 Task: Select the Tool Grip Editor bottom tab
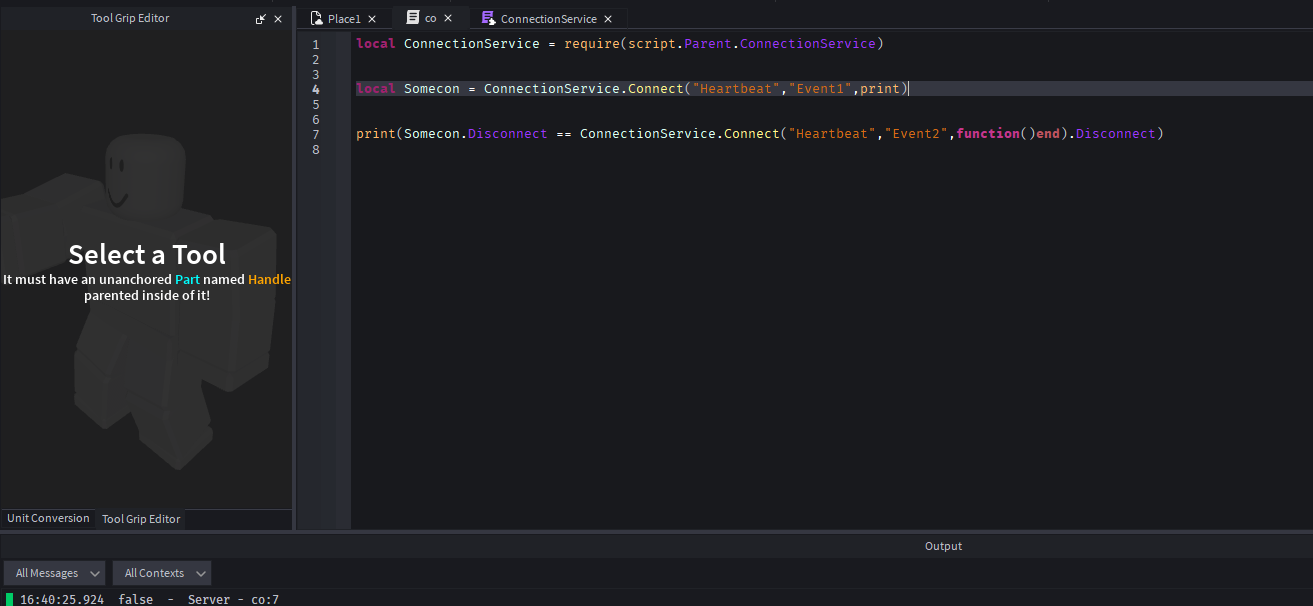141,519
